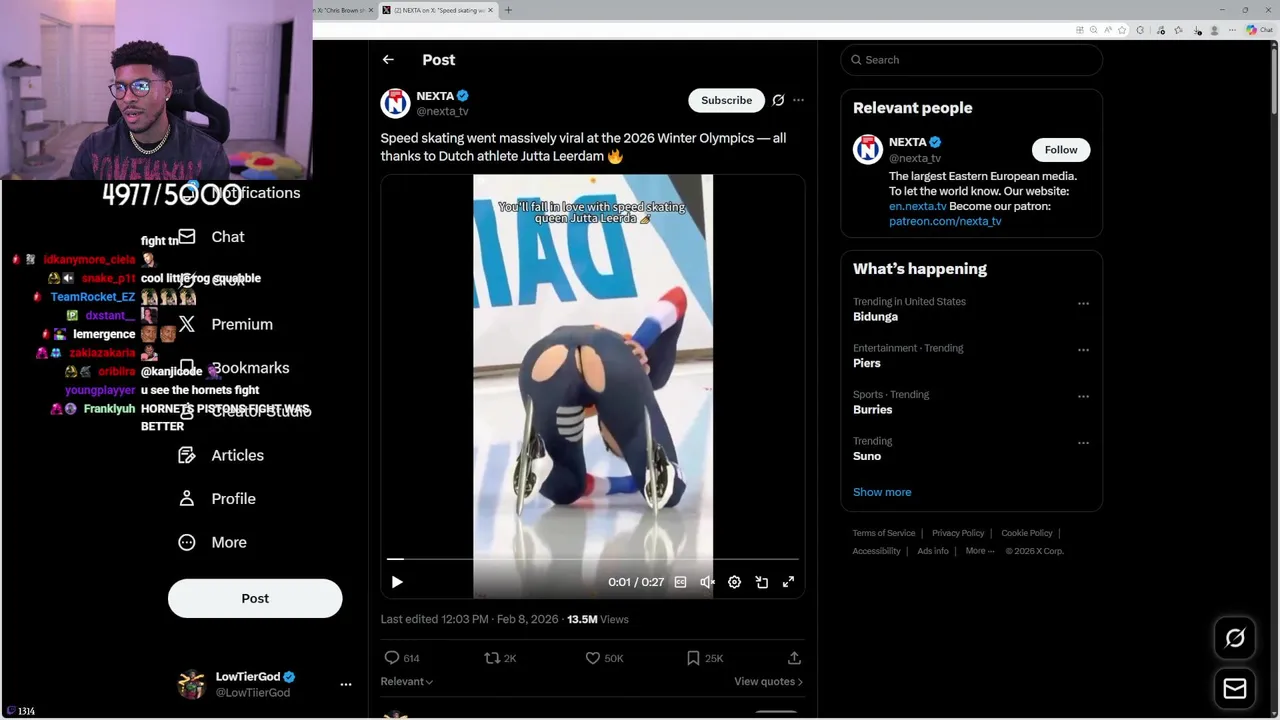Viewport: 1280px width, 720px height.
Task: Follow NEXTA in Relevant people
Action: [x=1061, y=150]
